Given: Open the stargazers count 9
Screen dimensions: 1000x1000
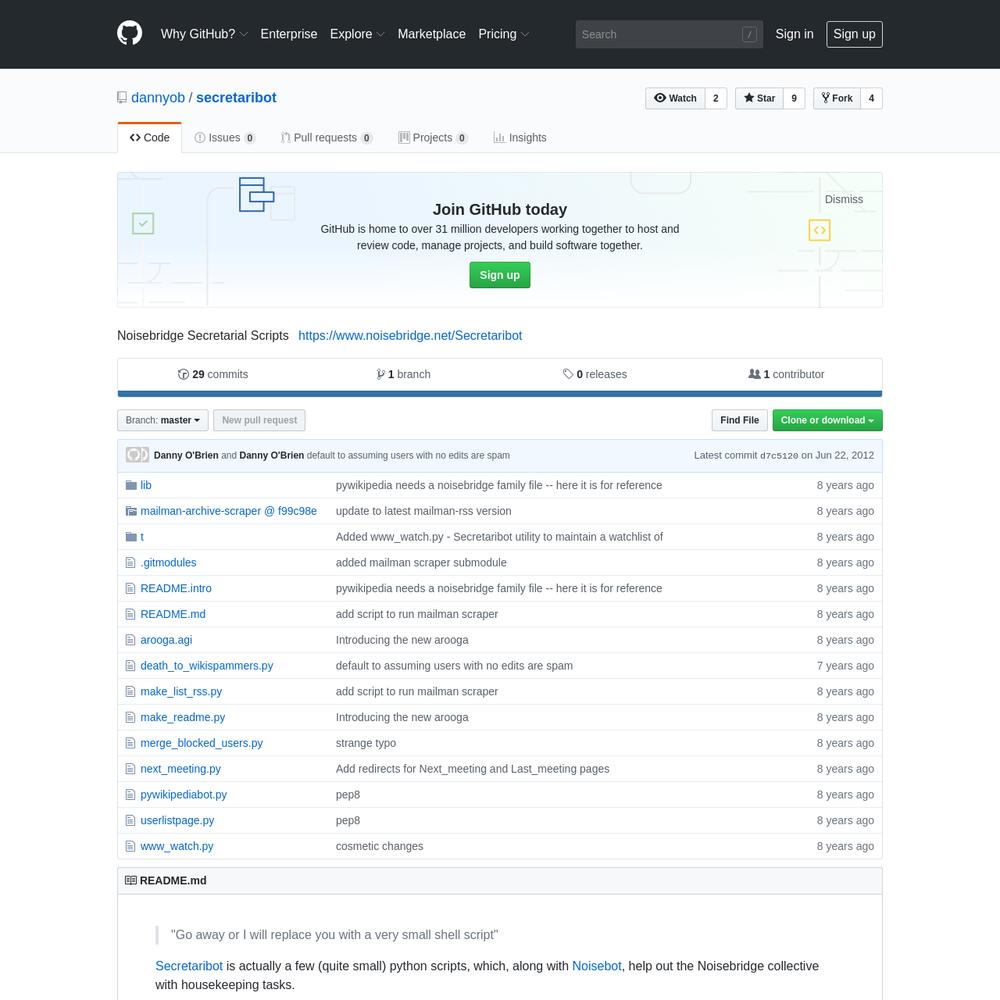Looking at the screenshot, I should 794,98.
